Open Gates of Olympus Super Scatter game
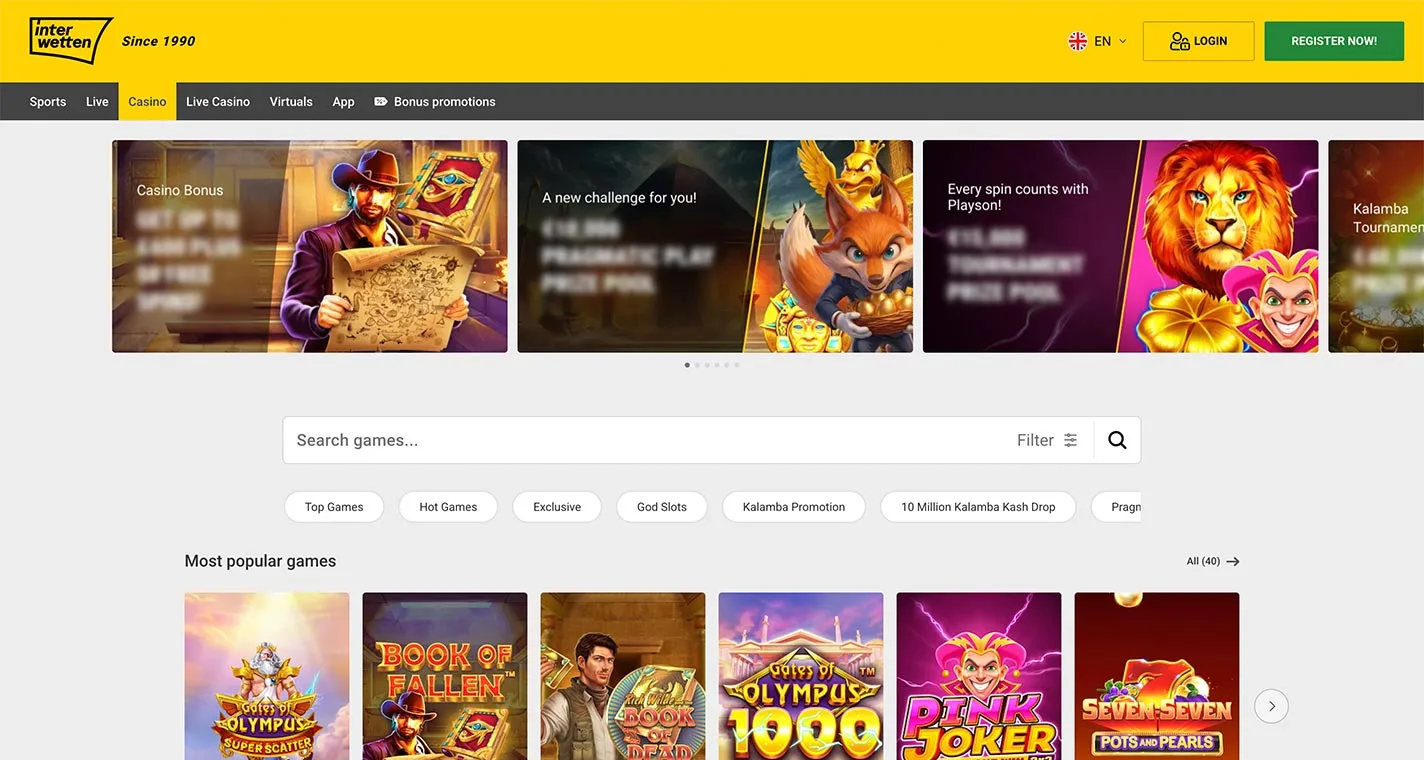This screenshot has height=760, width=1424. tap(267, 676)
